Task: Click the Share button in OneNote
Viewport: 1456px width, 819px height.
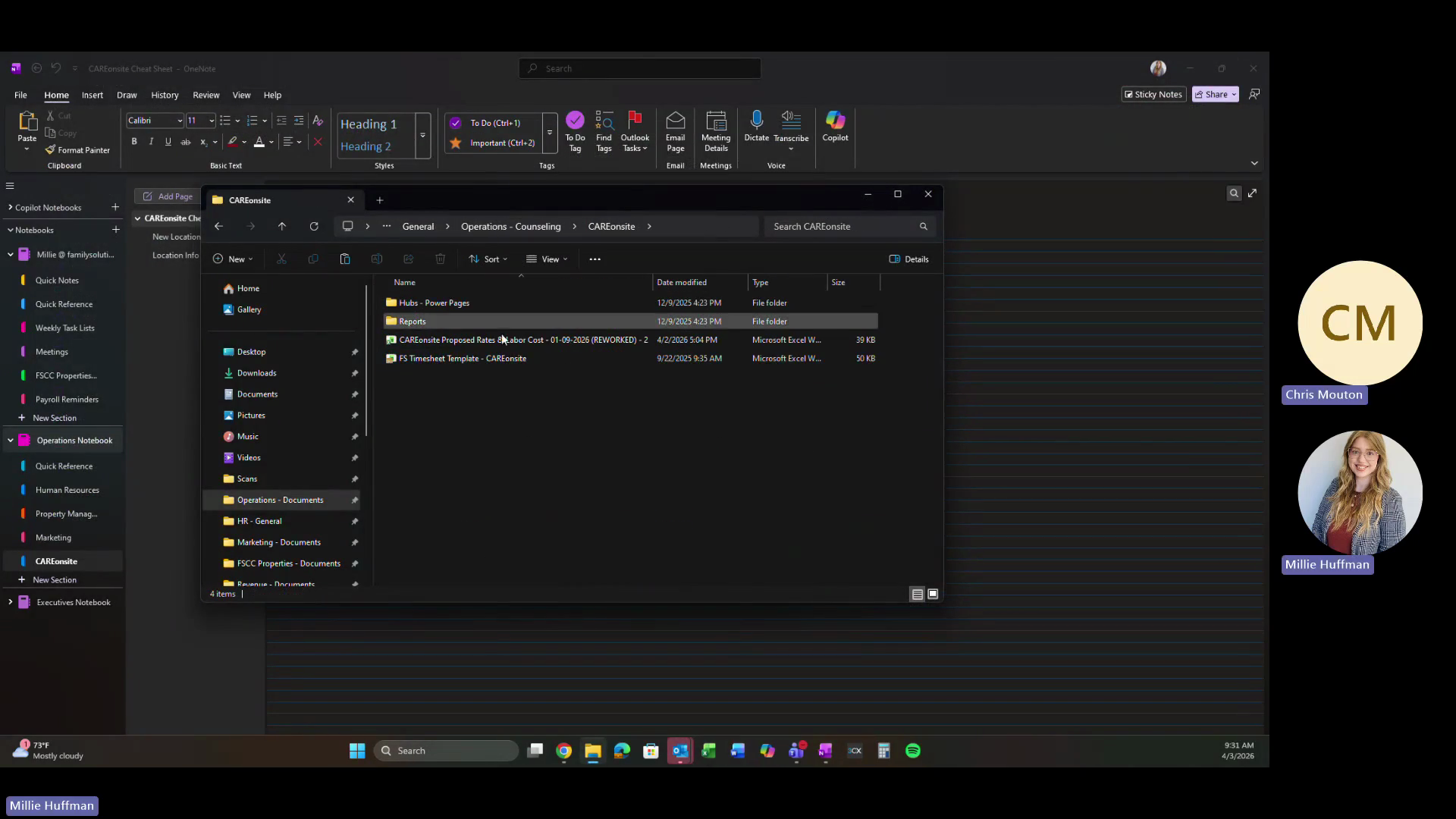Action: (x=1215, y=94)
